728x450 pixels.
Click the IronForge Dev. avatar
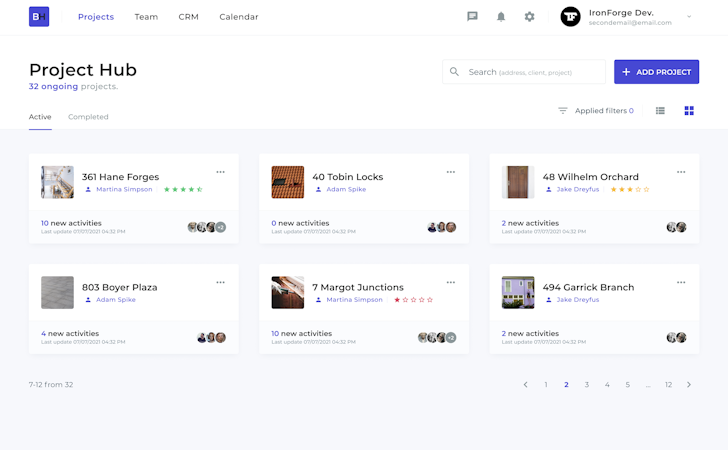click(570, 17)
